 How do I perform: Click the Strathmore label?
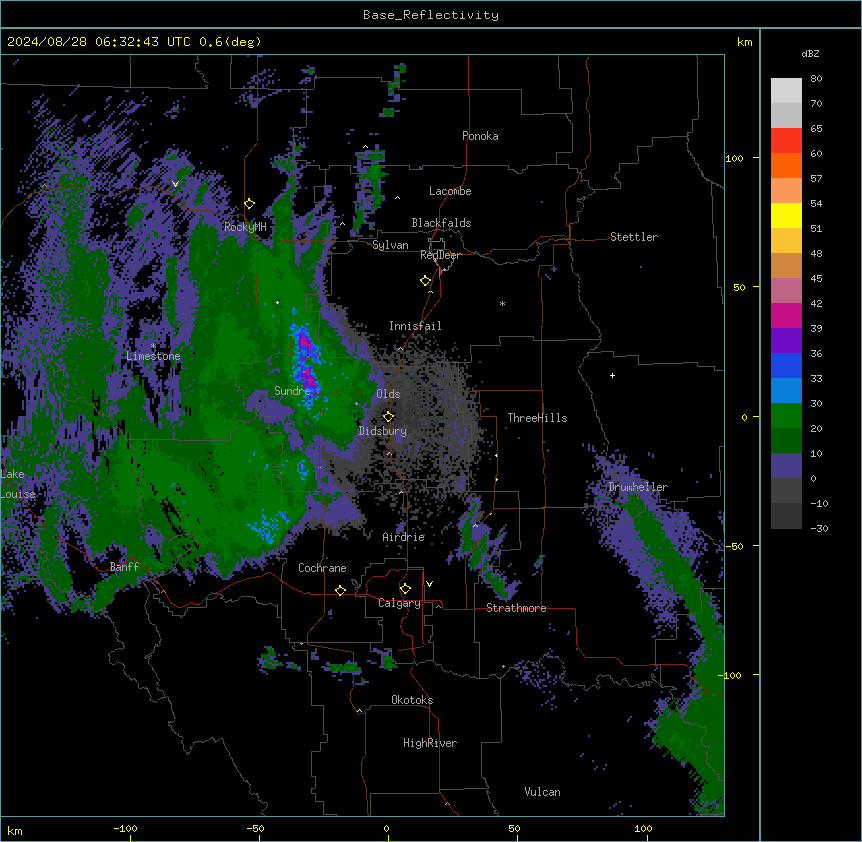(516, 608)
